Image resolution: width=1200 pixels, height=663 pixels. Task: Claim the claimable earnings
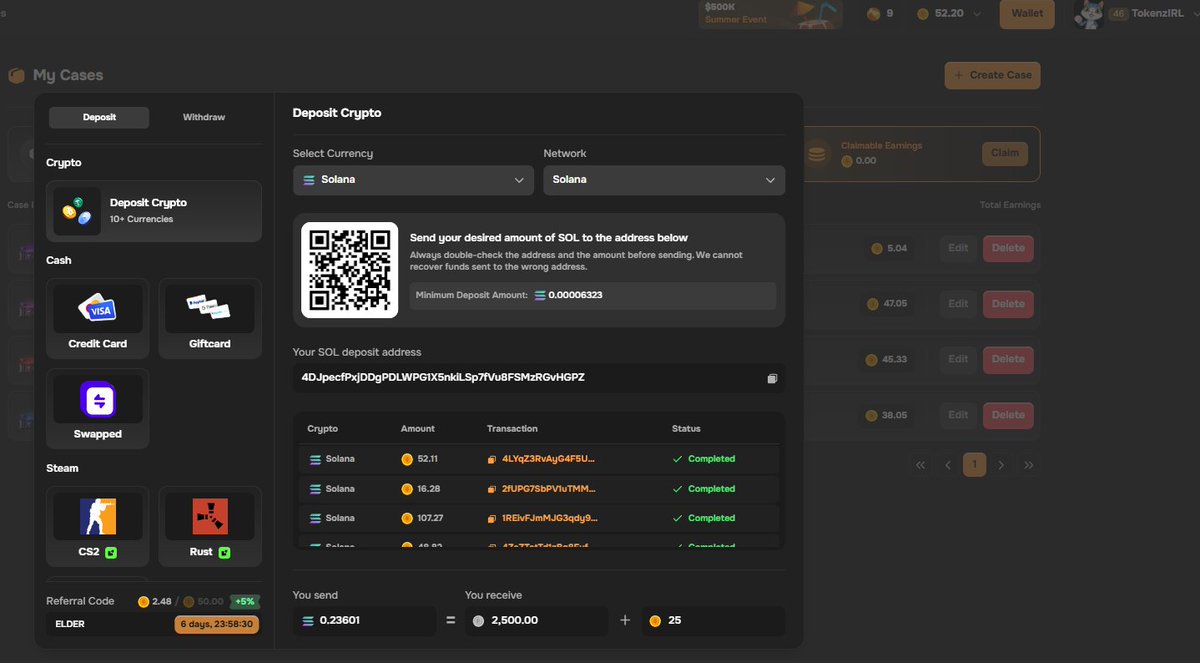tap(1005, 153)
